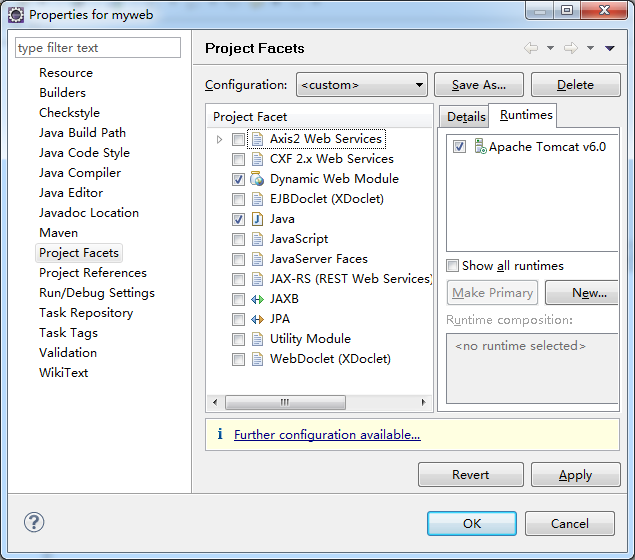This screenshot has height=560, width=635.
Task: Open Java Build Path properties page
Action: (x=83, y=133)
